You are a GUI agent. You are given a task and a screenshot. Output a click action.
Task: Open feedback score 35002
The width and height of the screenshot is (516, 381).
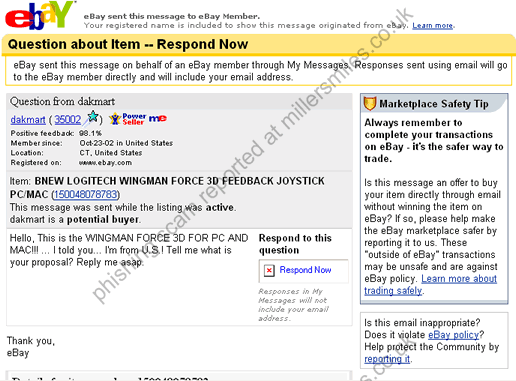coord(68,119)
